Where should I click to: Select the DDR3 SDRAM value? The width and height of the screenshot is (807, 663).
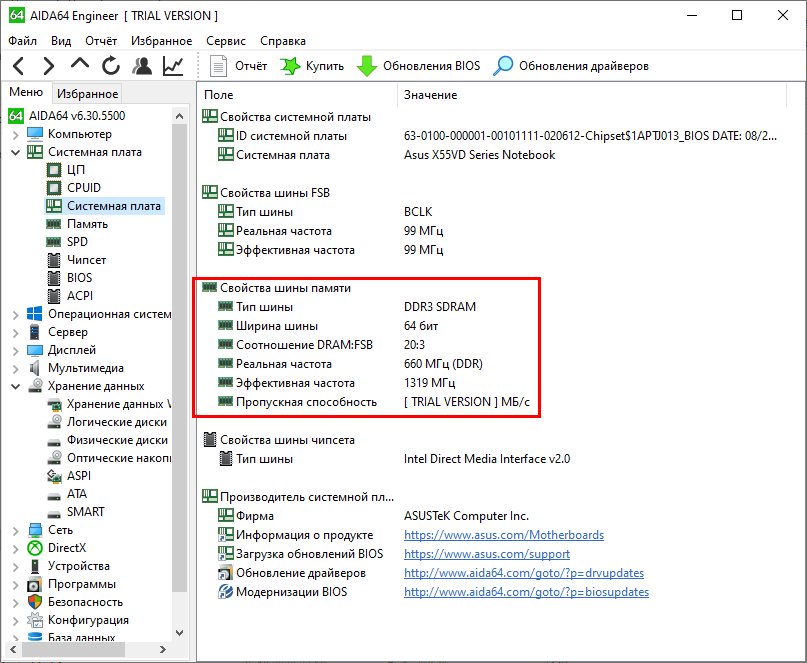click(440, 307)
